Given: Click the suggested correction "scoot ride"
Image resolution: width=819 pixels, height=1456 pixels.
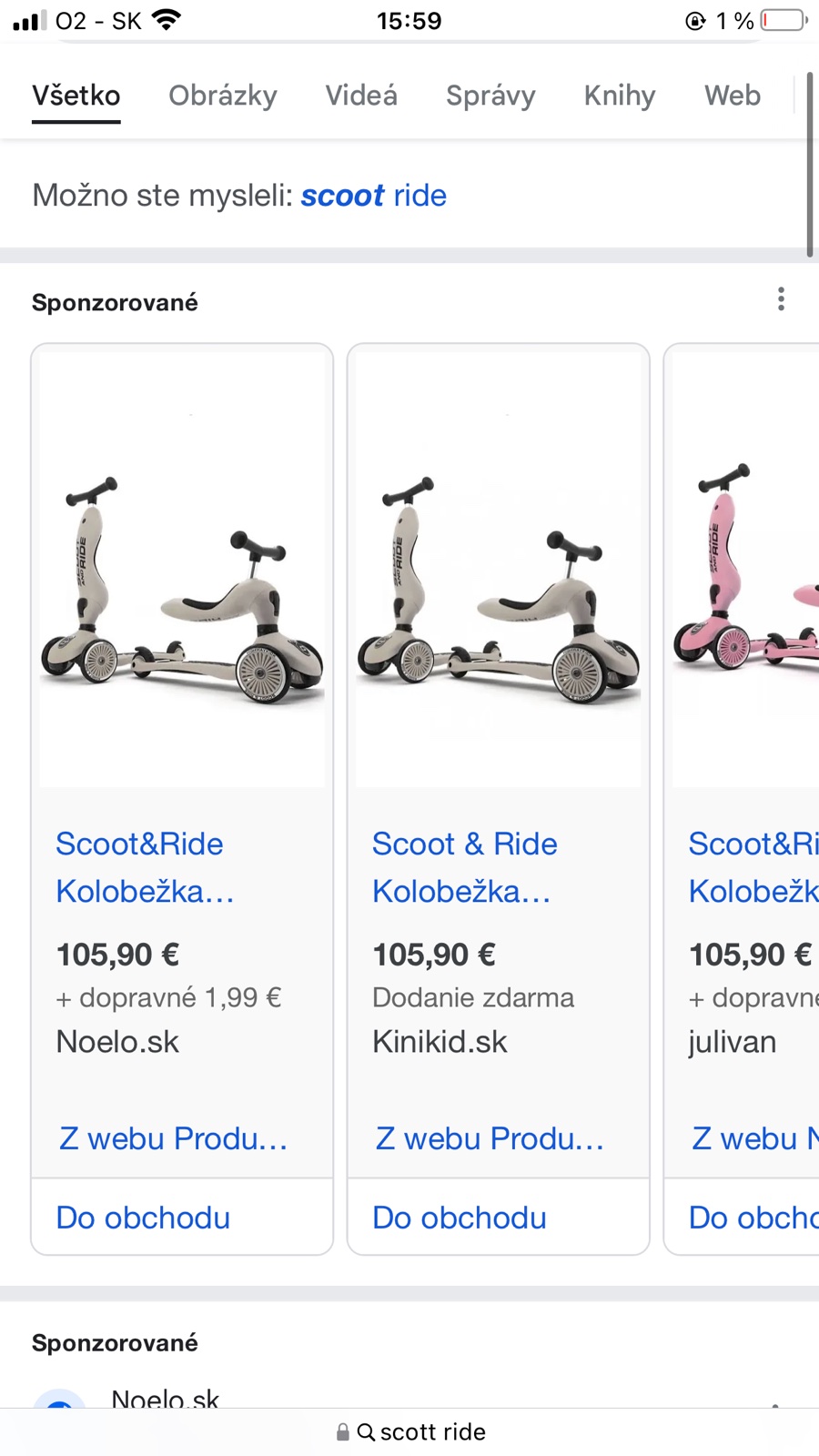Looking at the screenshot, I should tap(374, 196).
